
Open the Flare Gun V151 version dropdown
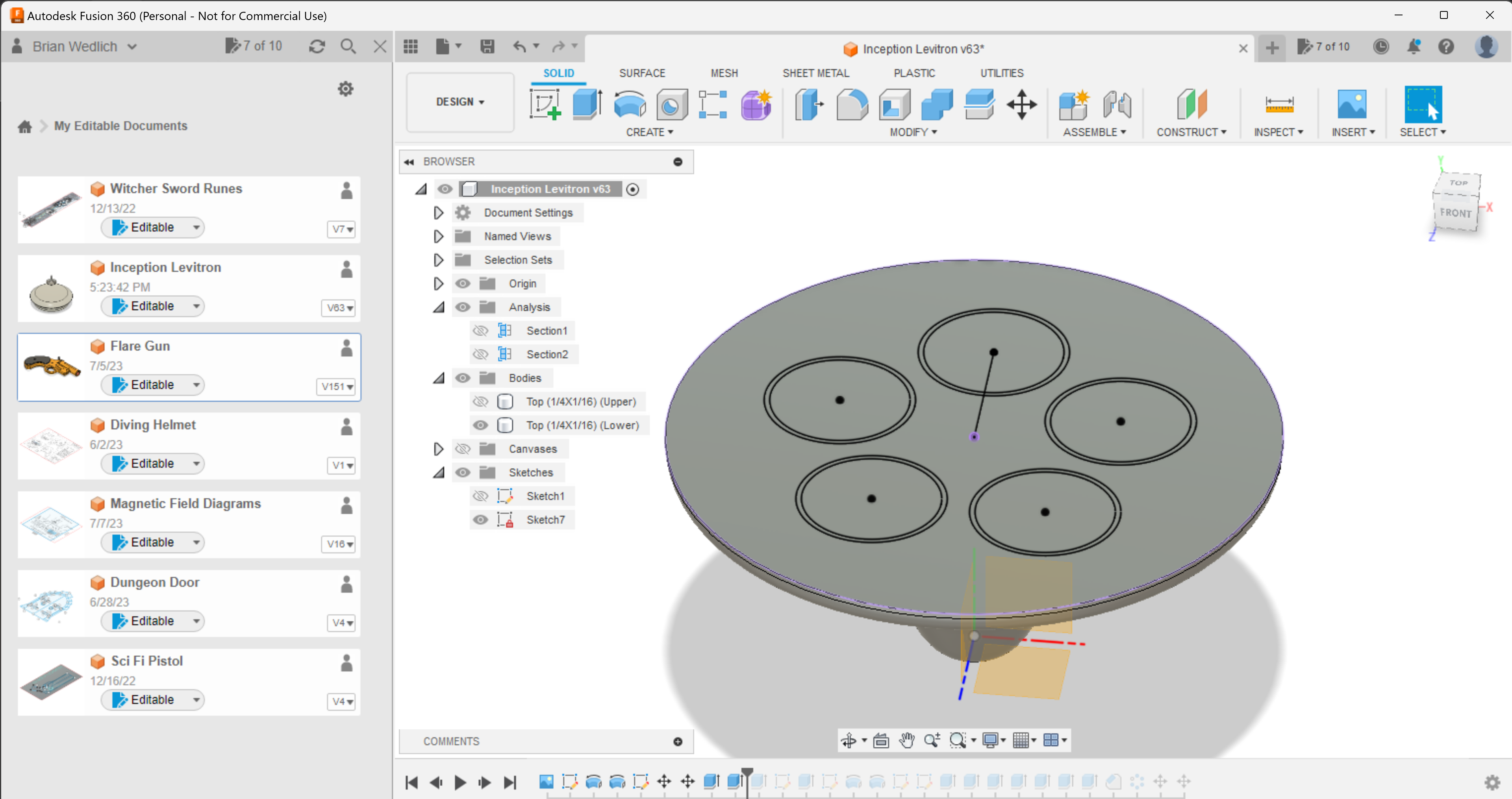point(336,387)
